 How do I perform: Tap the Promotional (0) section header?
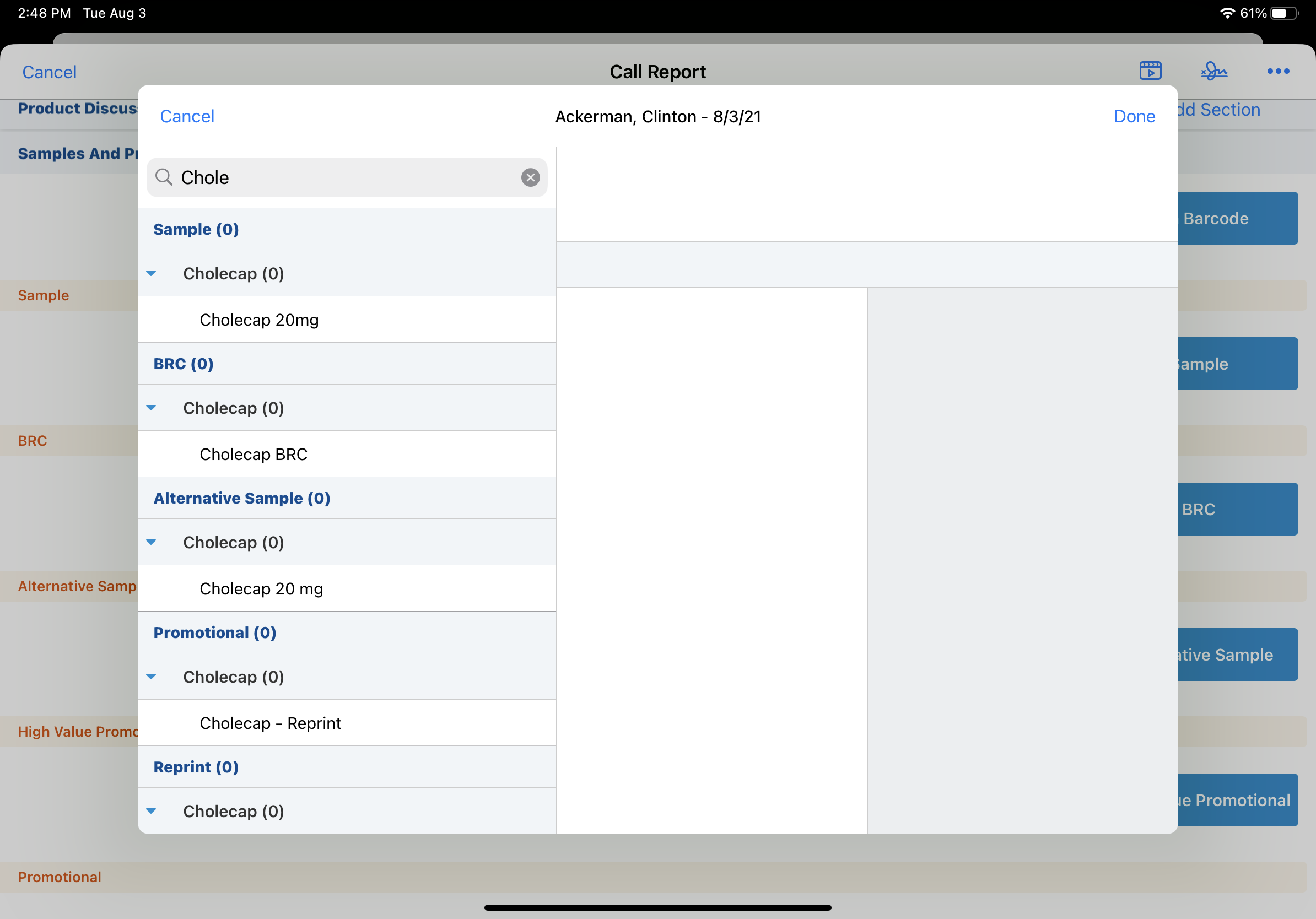(x=215, y=633)
